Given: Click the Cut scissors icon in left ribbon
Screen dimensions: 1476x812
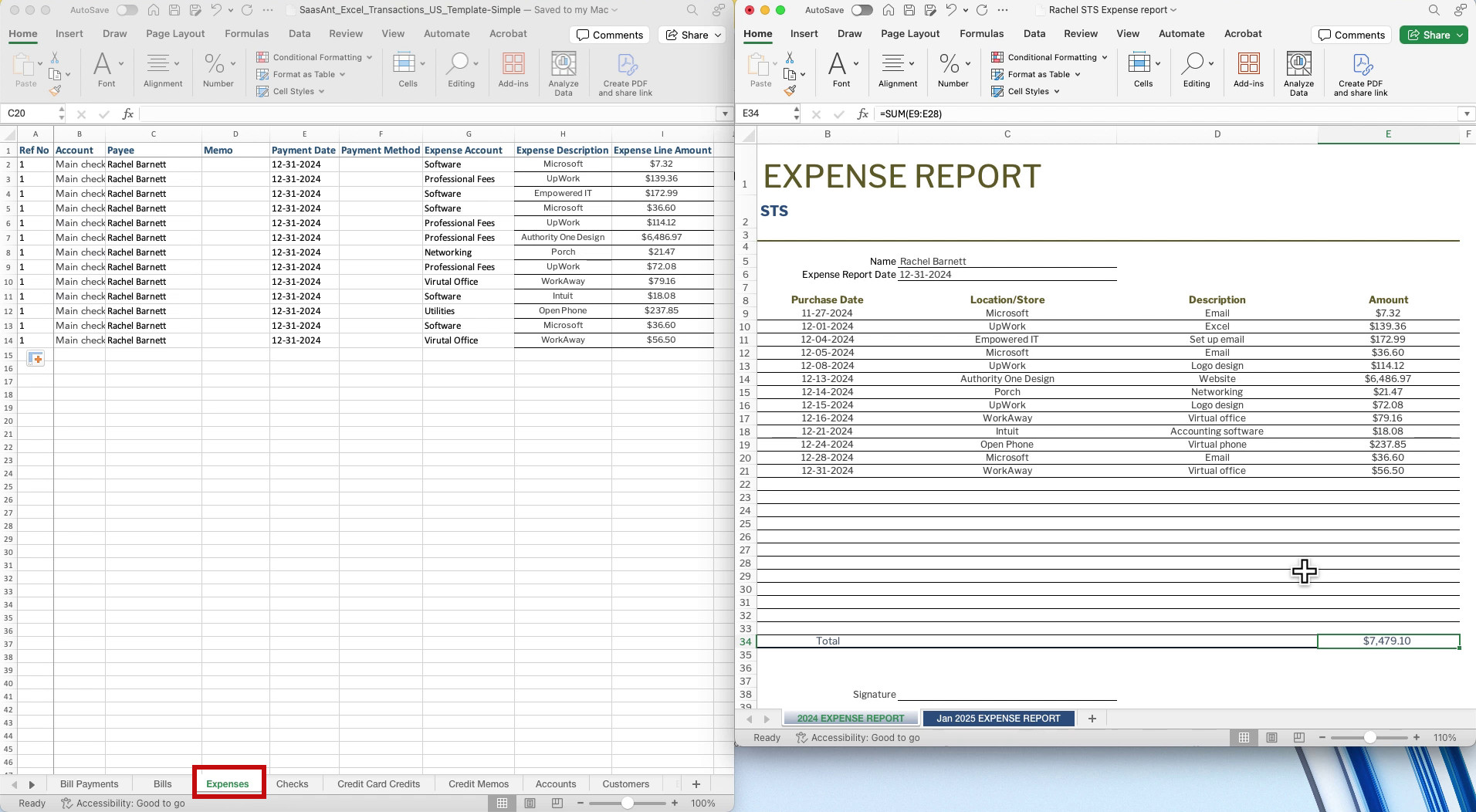Looking at the screenshot, I should pos(55,58).
